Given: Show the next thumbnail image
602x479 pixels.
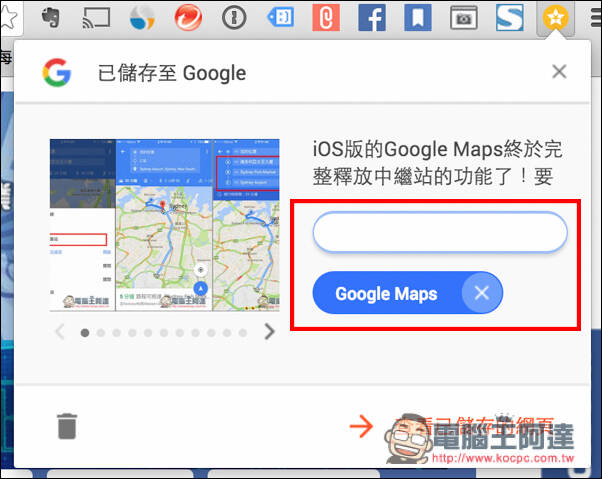Looking at the screenshot, I should point(270,332).
